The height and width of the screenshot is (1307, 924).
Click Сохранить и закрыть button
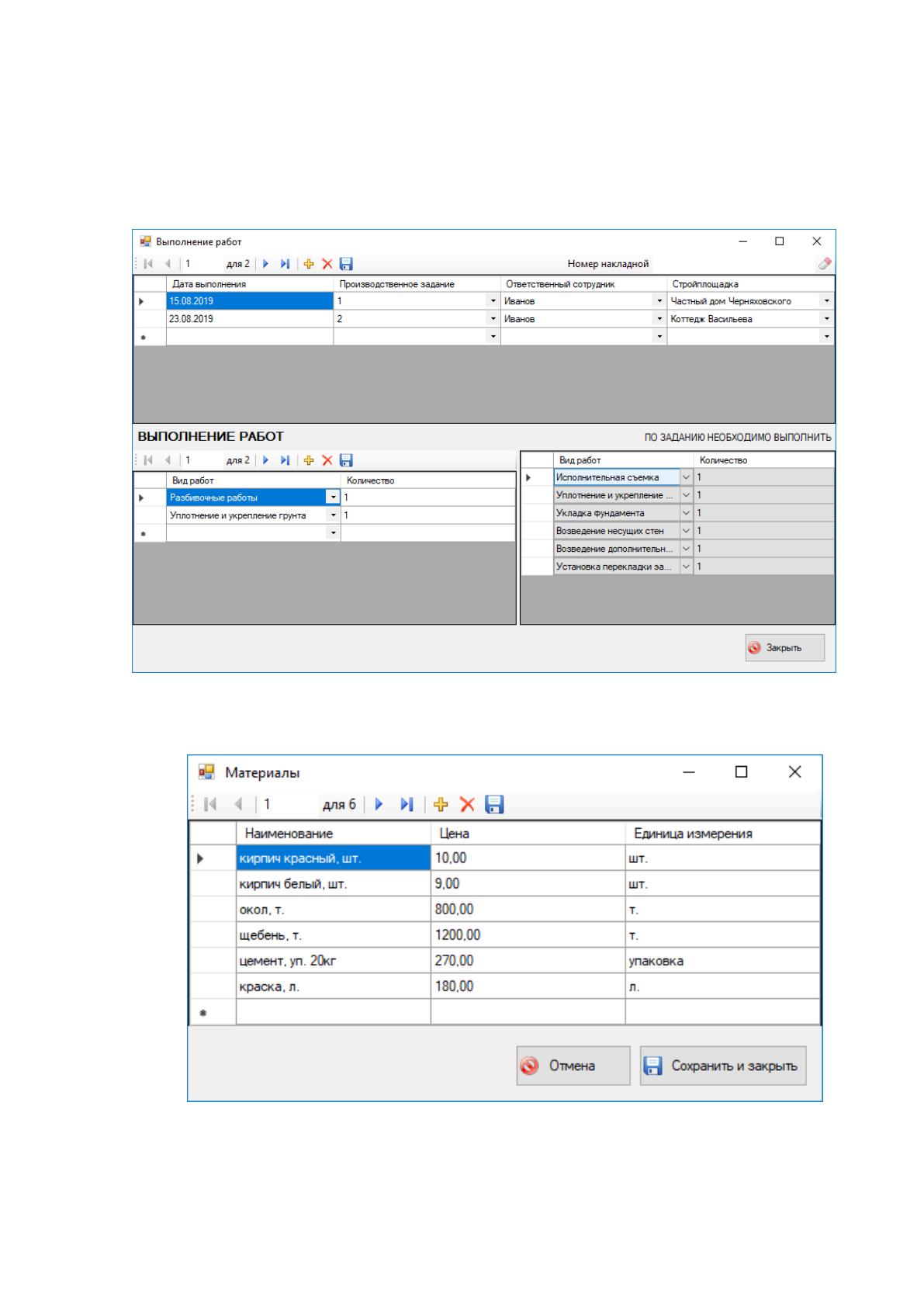tap(723, 1066)
